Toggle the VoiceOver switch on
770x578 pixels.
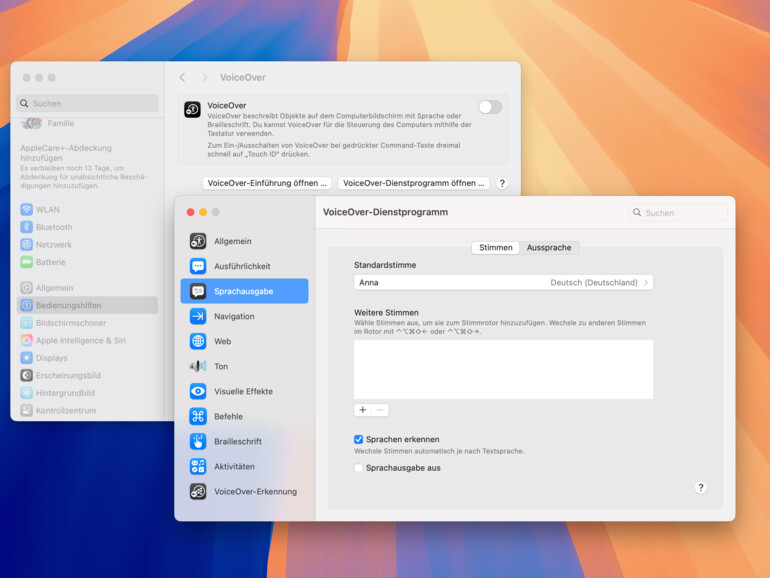[x=489, y=107]
